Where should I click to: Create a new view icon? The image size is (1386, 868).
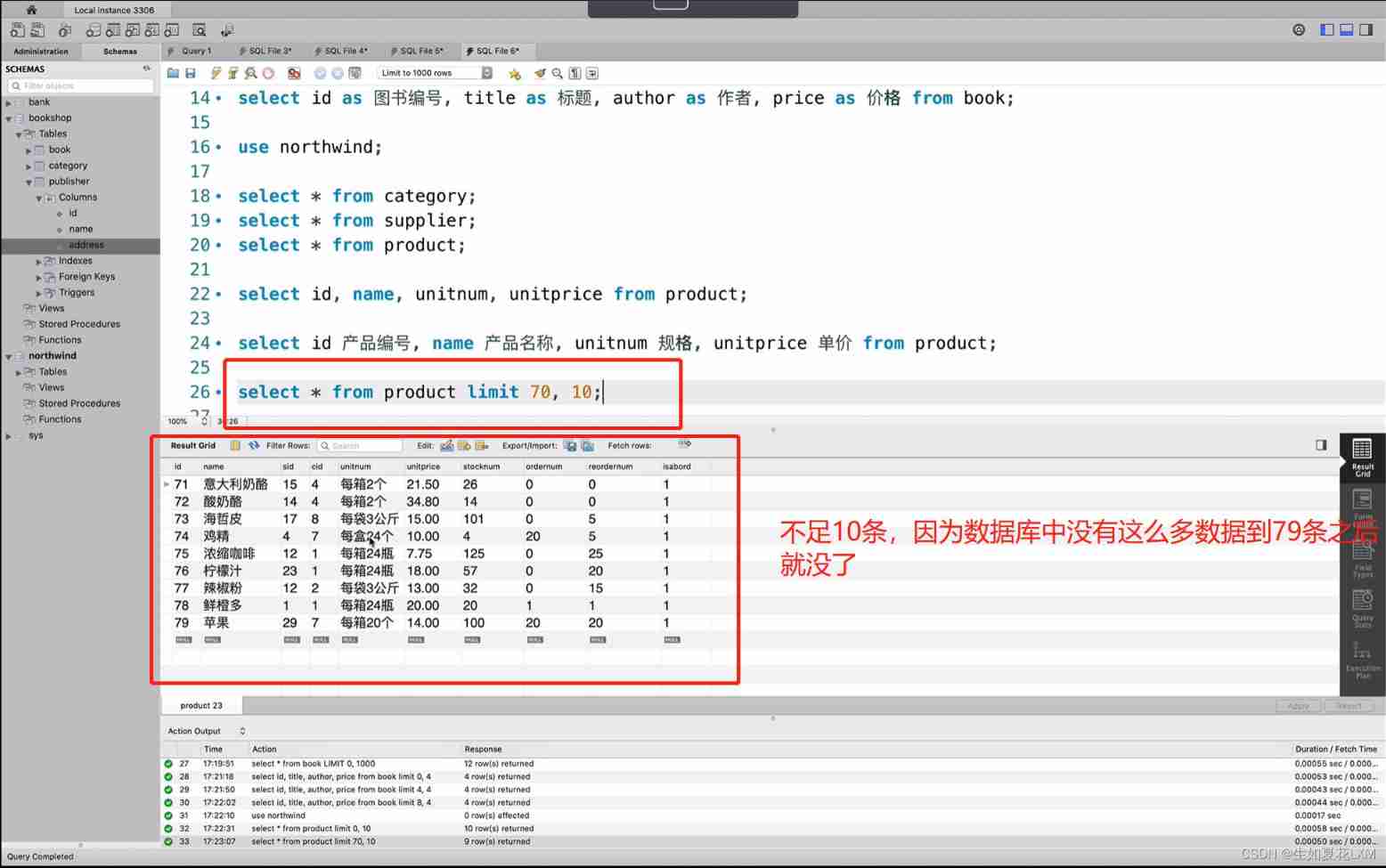coord(133,30)
